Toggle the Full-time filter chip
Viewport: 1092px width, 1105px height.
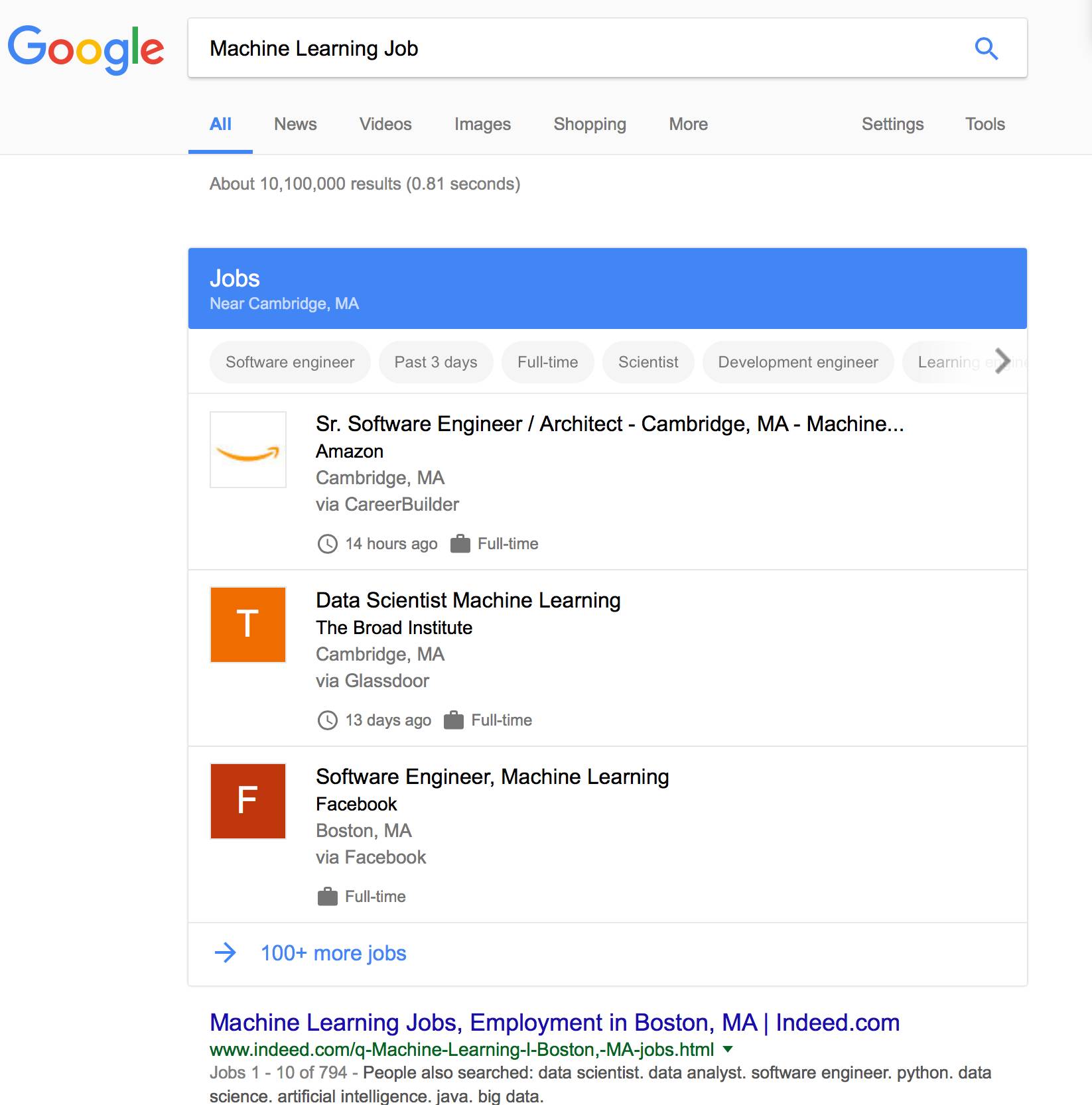tap(547, 362)
